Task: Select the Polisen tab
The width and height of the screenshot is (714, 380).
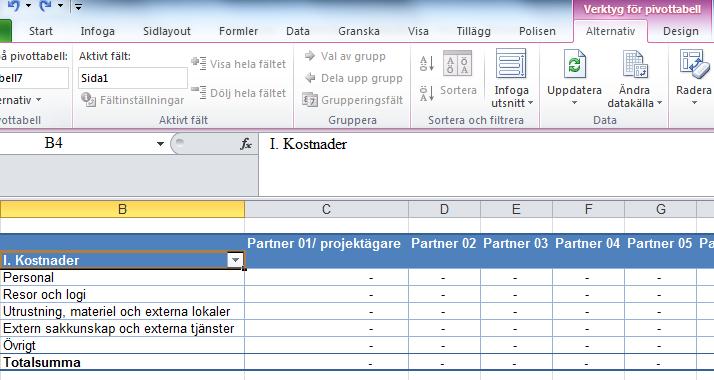Action: pos(537,31)
